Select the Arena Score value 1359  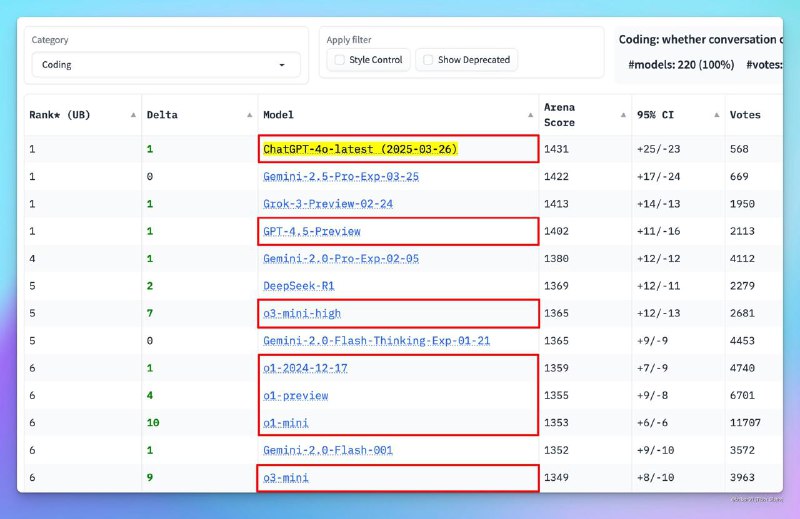(556, 368)
